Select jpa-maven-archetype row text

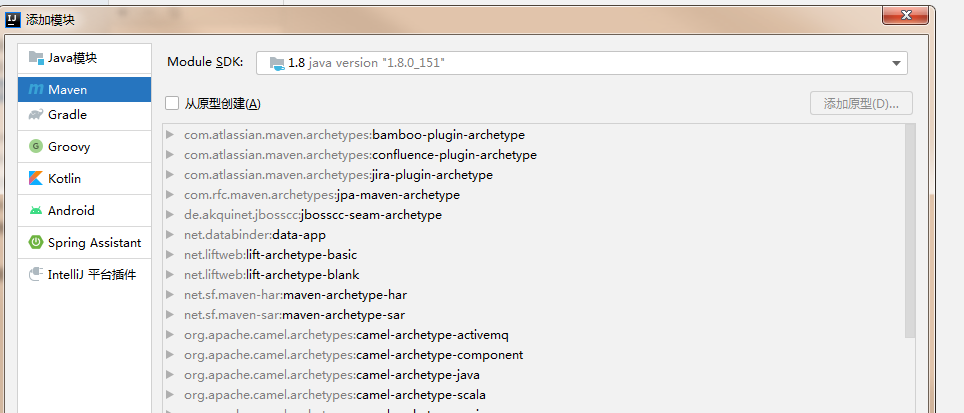[x=322, y=195]
